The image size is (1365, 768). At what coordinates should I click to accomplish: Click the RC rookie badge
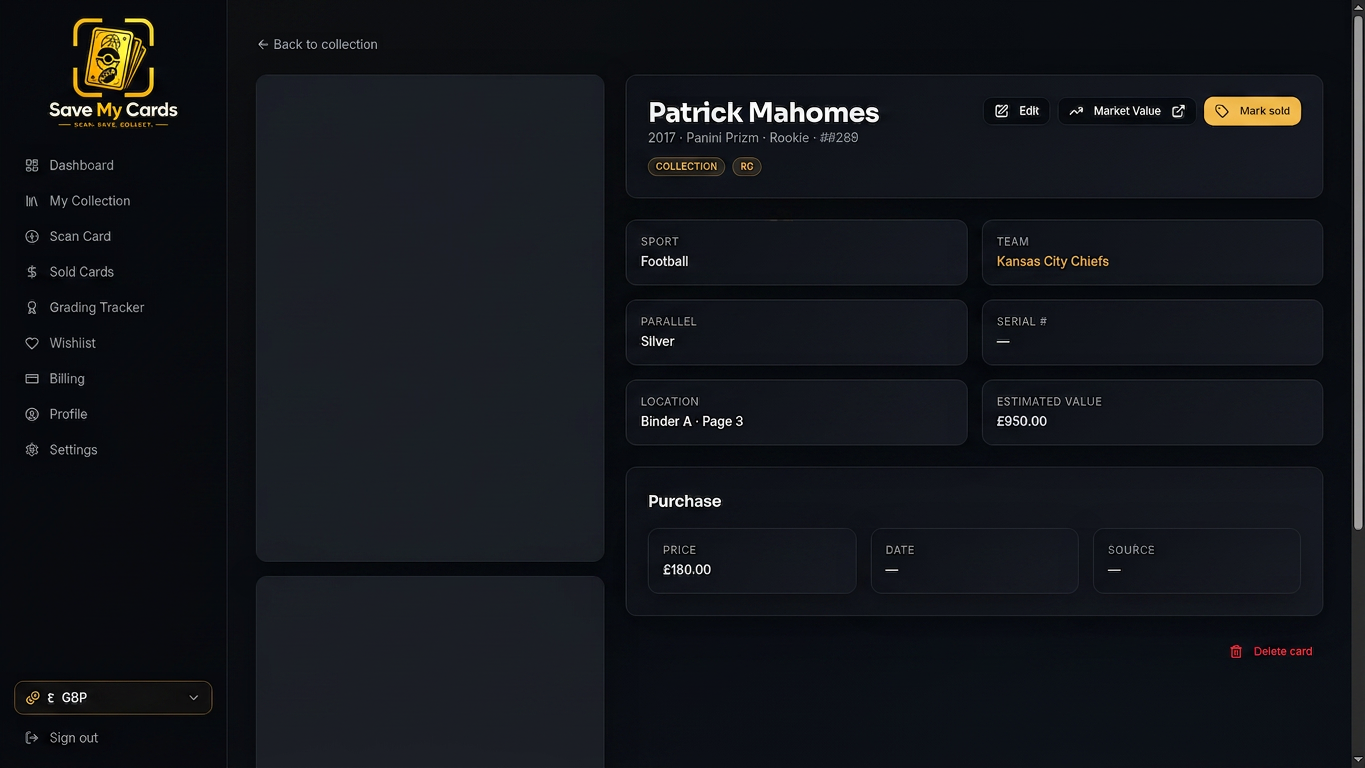747,166
